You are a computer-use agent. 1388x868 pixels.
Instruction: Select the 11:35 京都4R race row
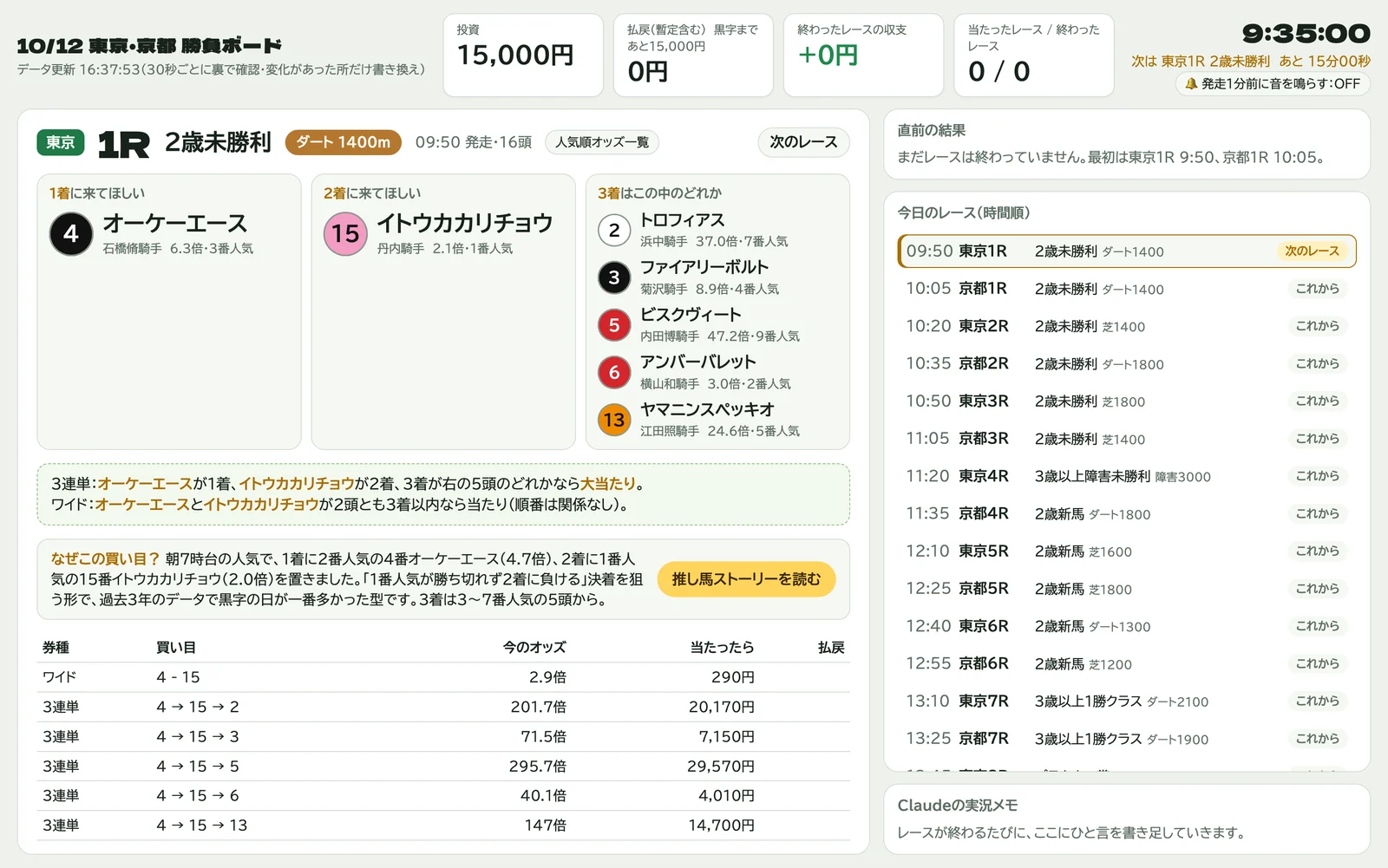pos(1127,513)
